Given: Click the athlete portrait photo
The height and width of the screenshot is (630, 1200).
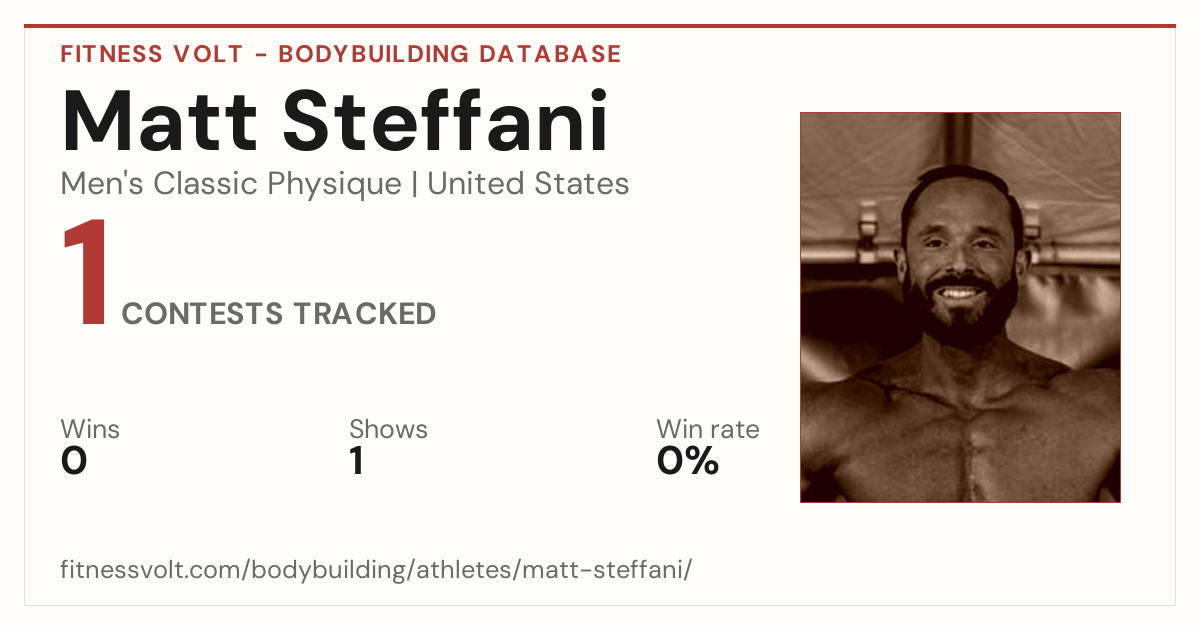Looking at the screenshot, I should pos(960,307).
